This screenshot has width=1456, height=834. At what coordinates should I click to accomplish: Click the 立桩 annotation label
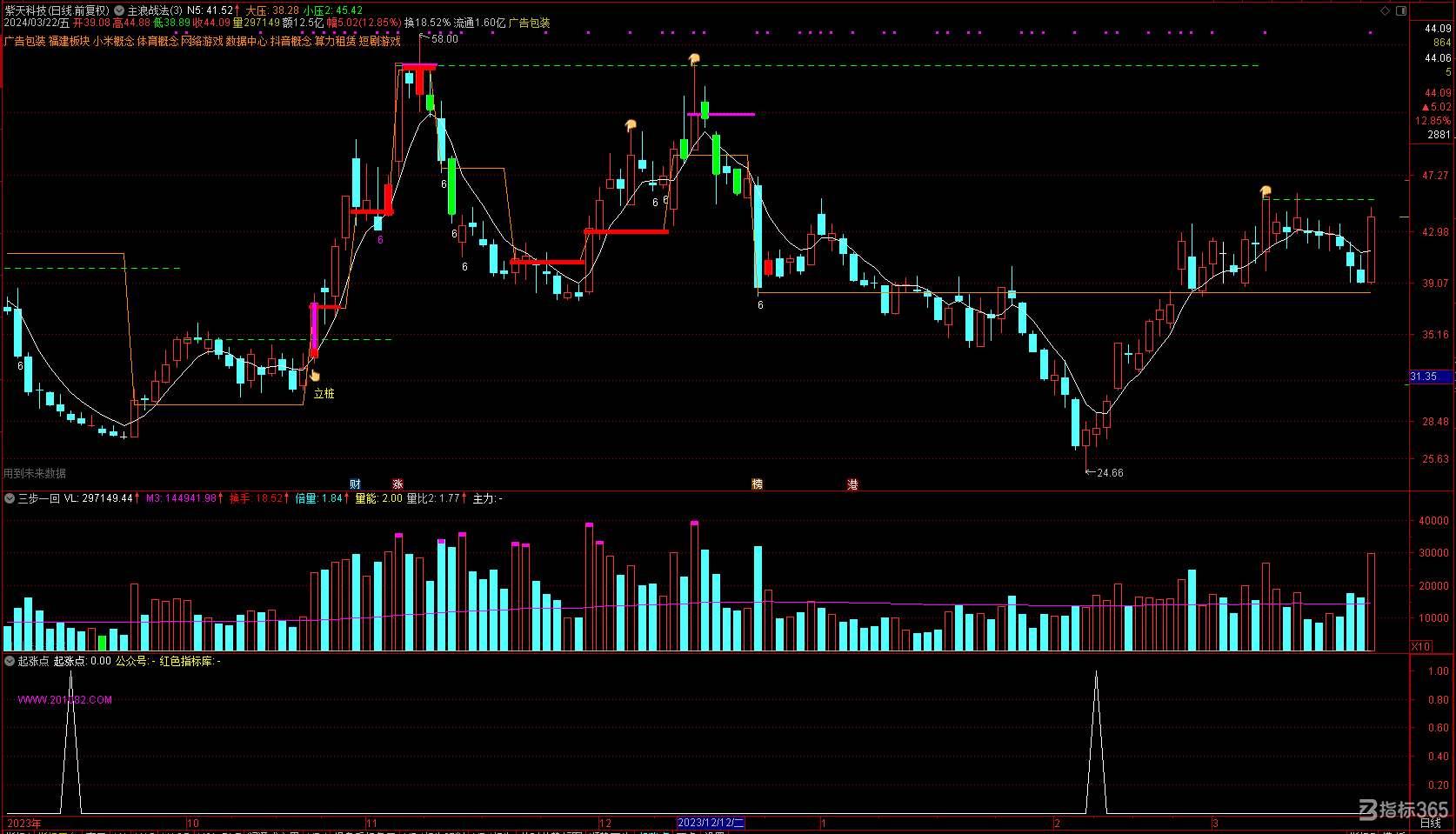[x=324, y=394]
